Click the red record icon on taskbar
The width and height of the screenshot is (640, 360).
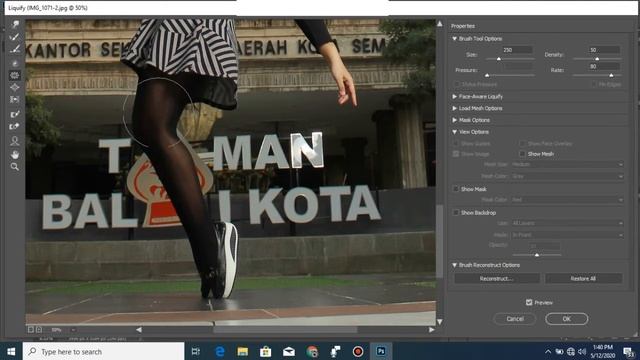(x=358, y=351)
